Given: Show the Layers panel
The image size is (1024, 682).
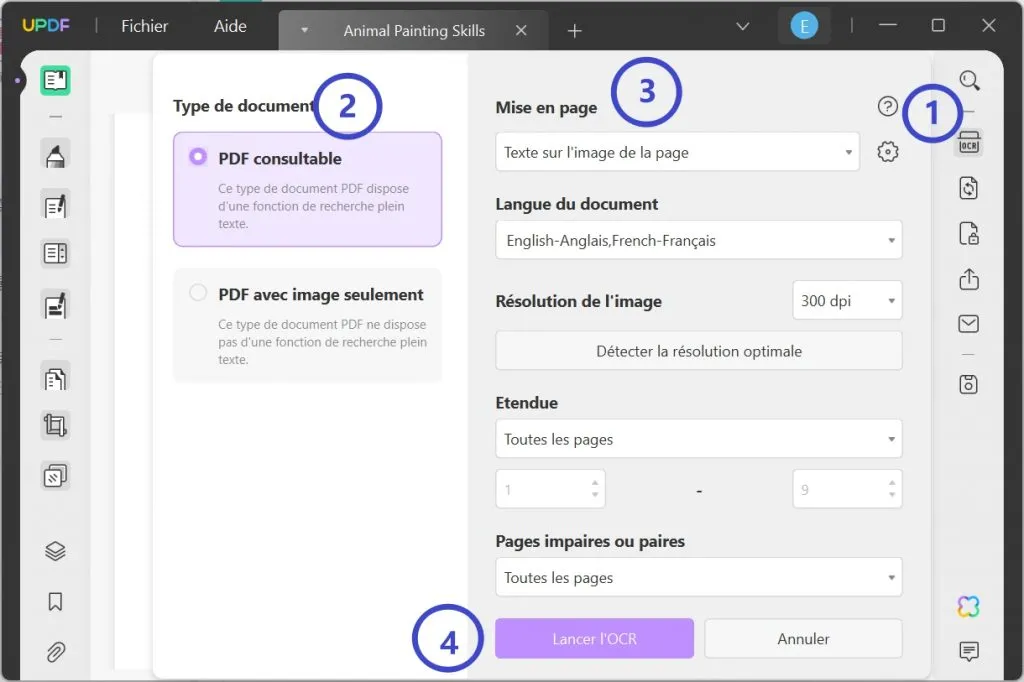Looking at the screenshot, I should point(56,551).
